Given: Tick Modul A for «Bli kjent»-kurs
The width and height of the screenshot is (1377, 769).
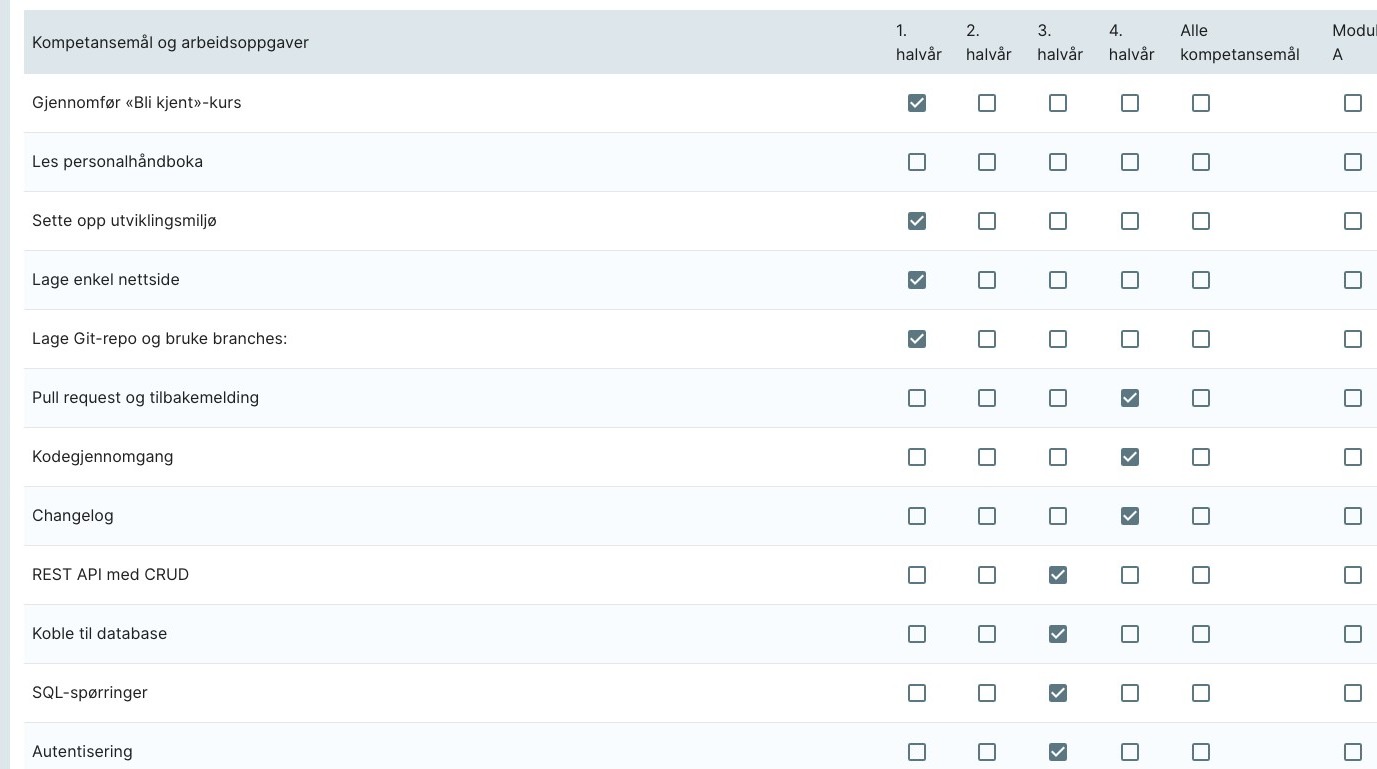Looking at the screenshot, I should 1353,103.
